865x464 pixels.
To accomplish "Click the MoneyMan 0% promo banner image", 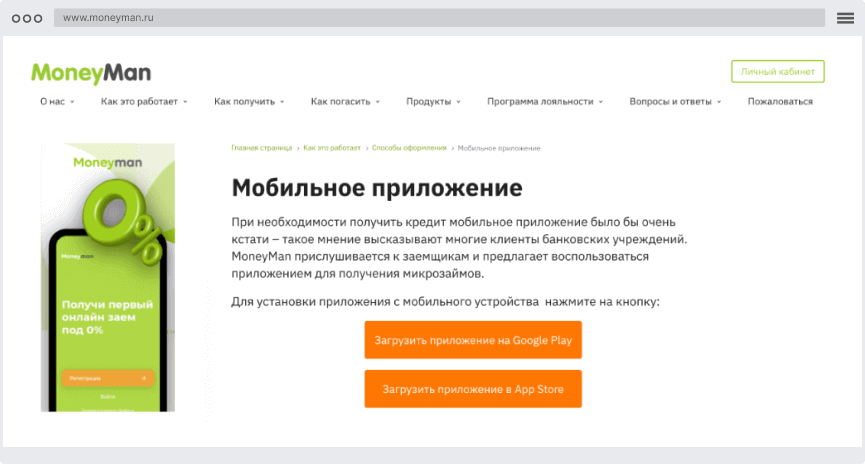I will pyautogui.click(x=108, y=278).
